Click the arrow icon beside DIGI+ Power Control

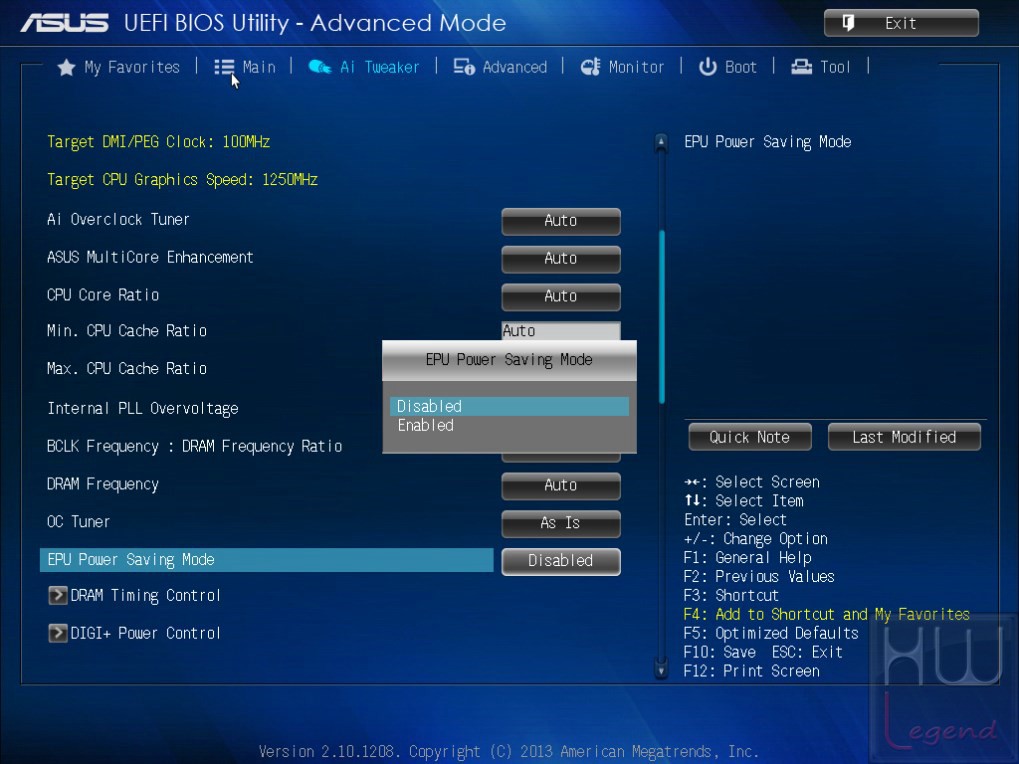point(58,633)
